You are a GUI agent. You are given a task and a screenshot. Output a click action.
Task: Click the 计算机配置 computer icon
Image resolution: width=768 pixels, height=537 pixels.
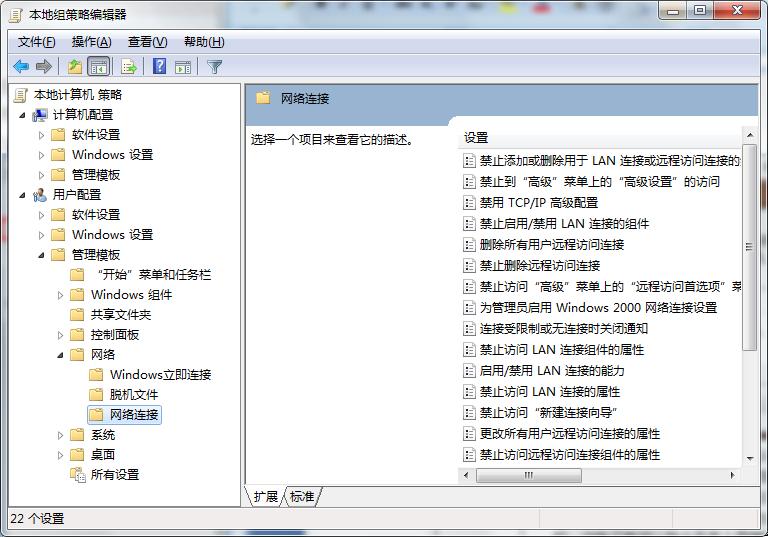(40, 115)
